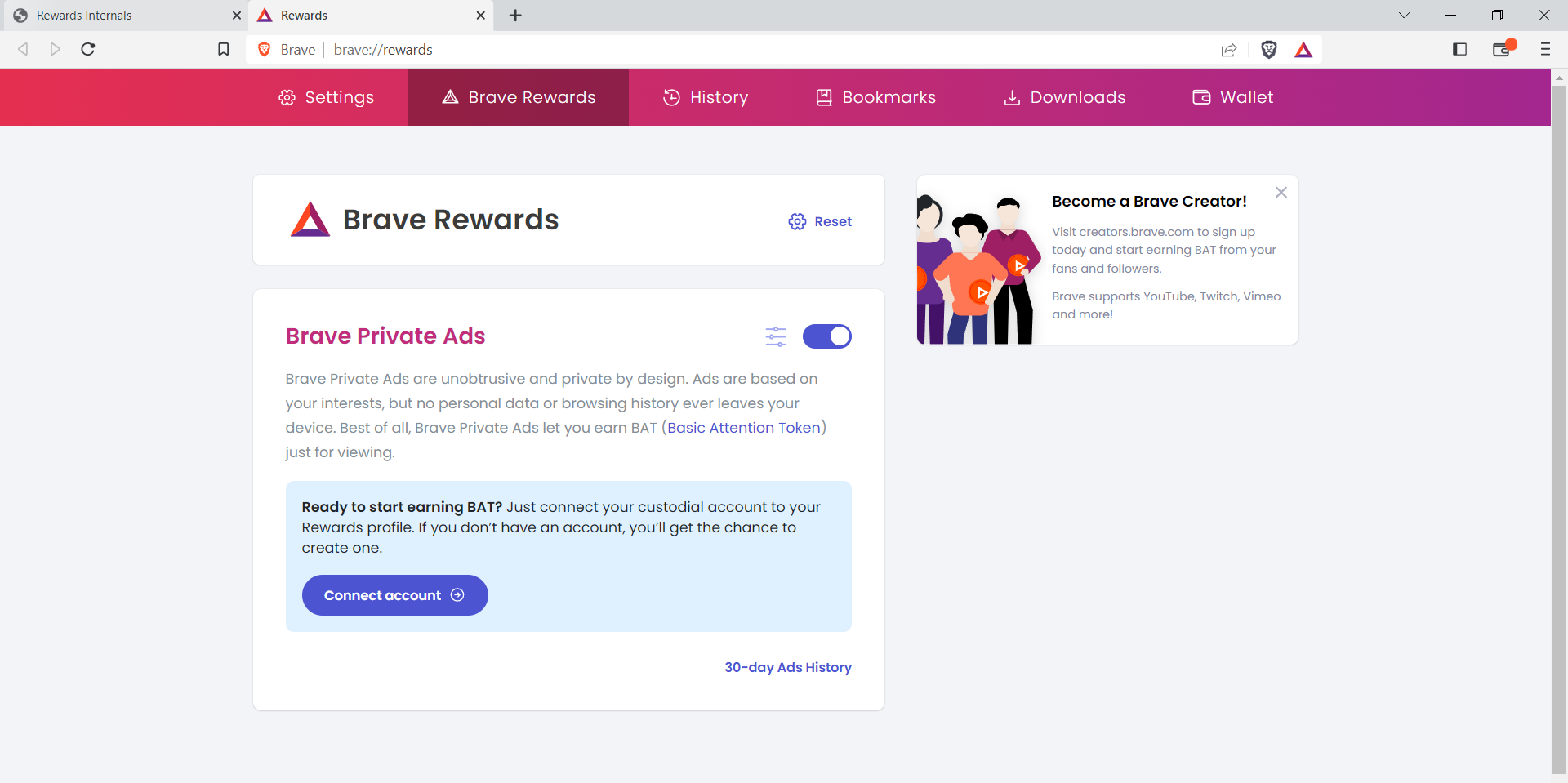Image resolution: width=1568 pixels, height=783 pixels.
Task: Select Brave Rewards navigation item
Action: point(519,97)
